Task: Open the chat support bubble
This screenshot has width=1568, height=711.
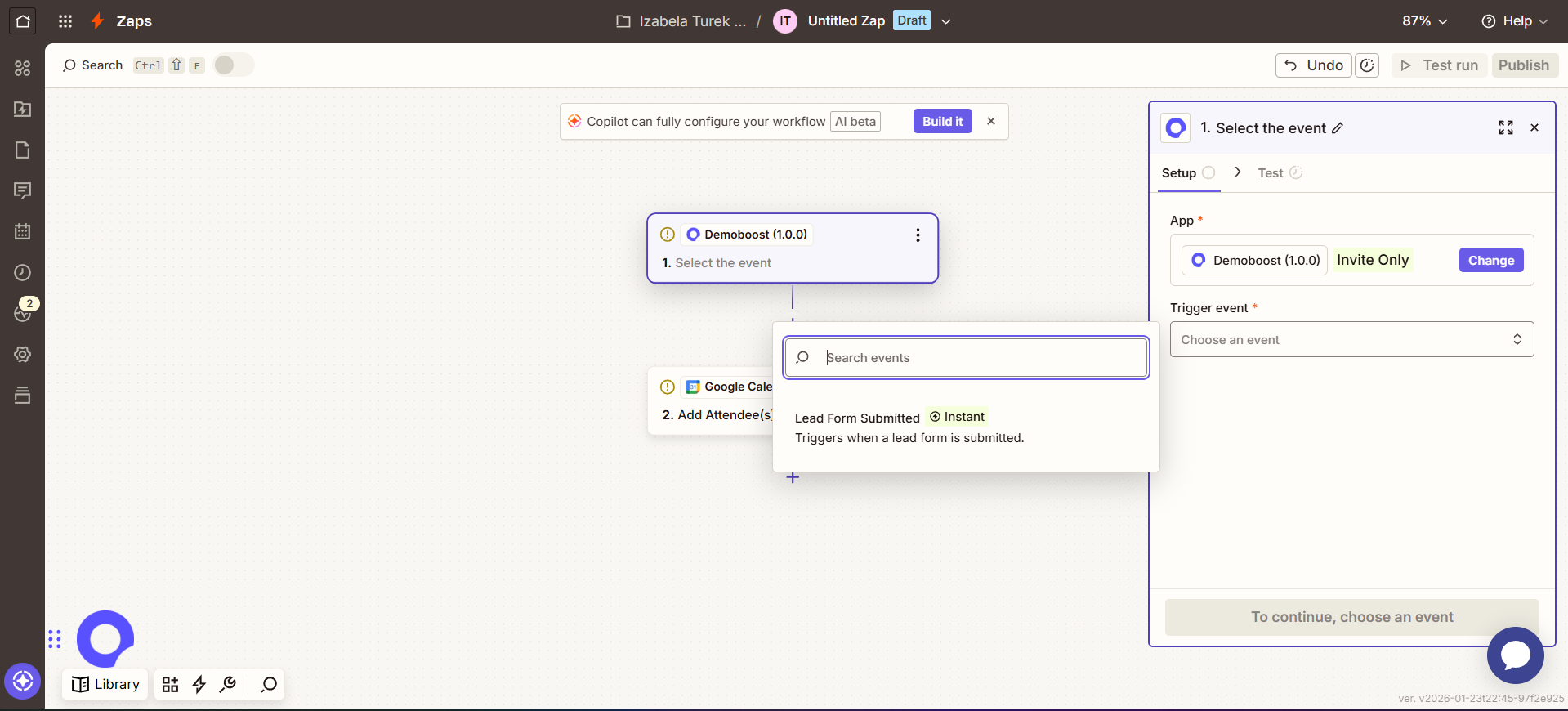Action: click(1515, 655)
